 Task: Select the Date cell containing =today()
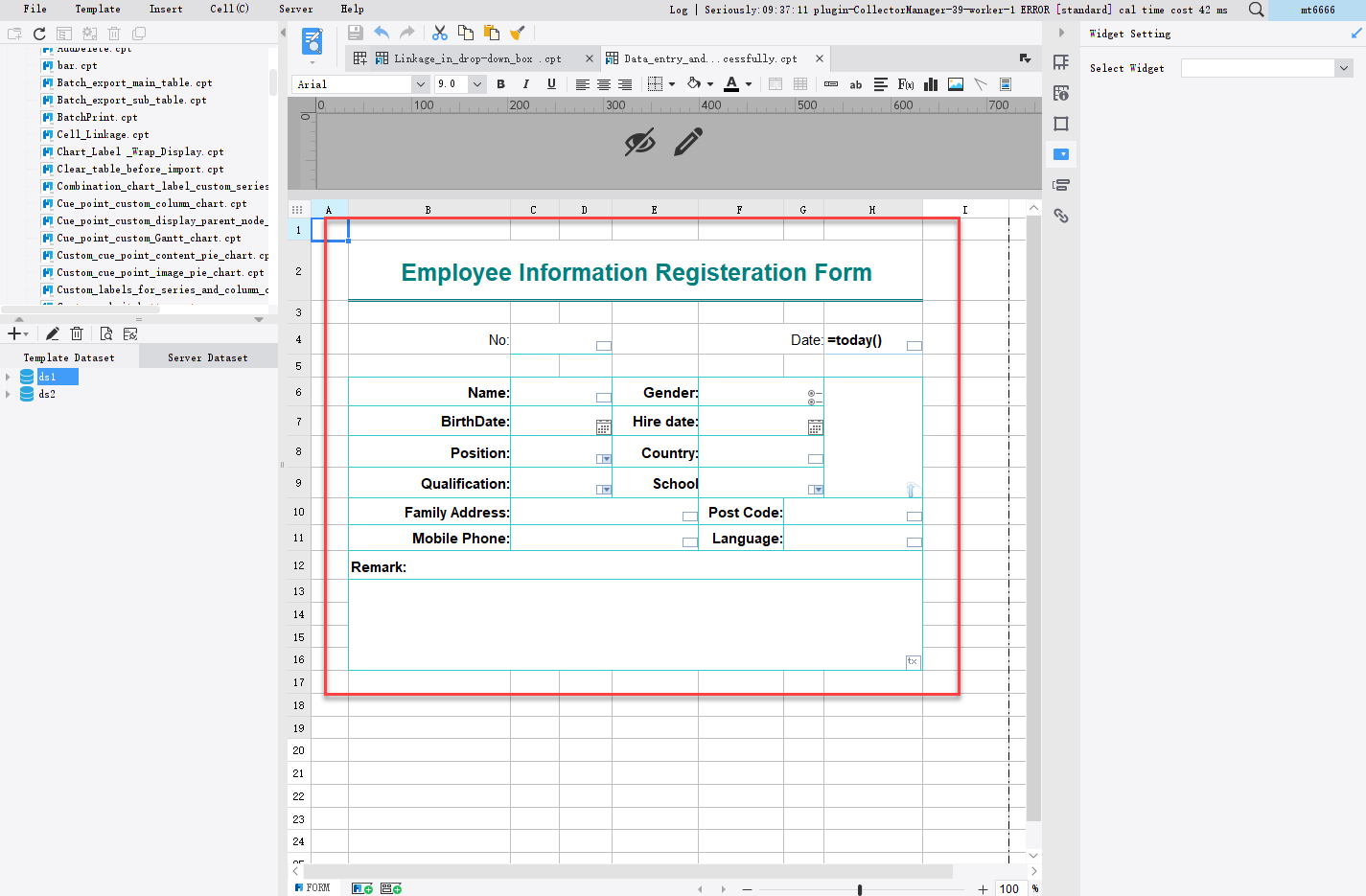[x=873, y=340]
